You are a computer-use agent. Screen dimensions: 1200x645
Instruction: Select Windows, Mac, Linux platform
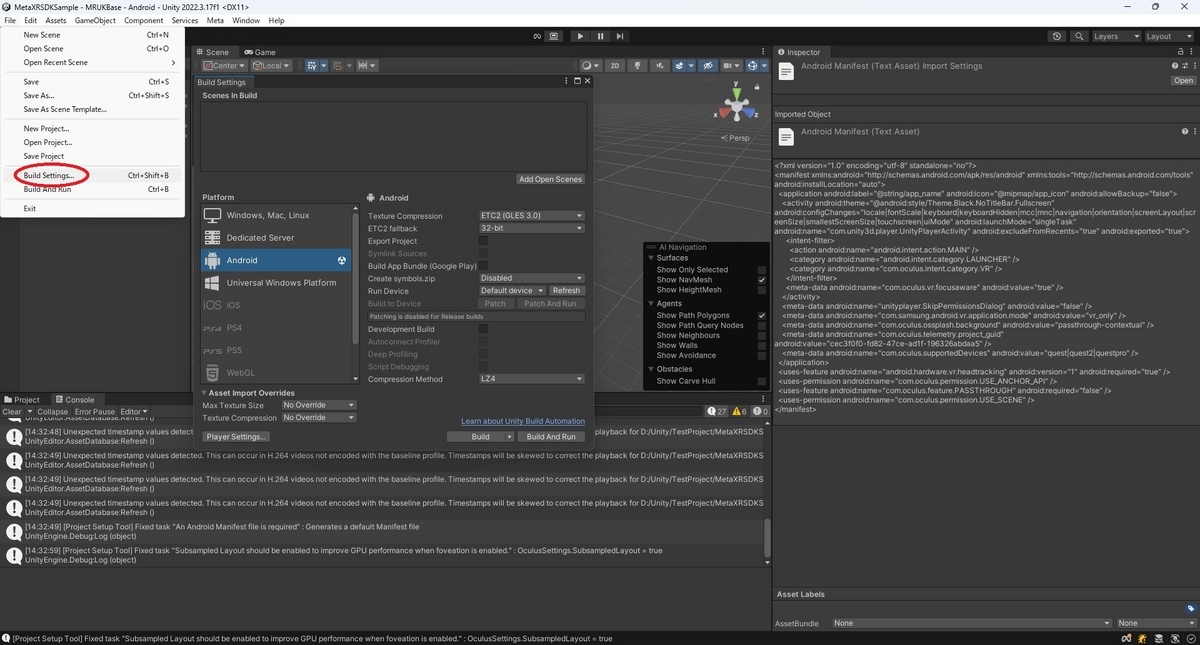tap(277, 215)
